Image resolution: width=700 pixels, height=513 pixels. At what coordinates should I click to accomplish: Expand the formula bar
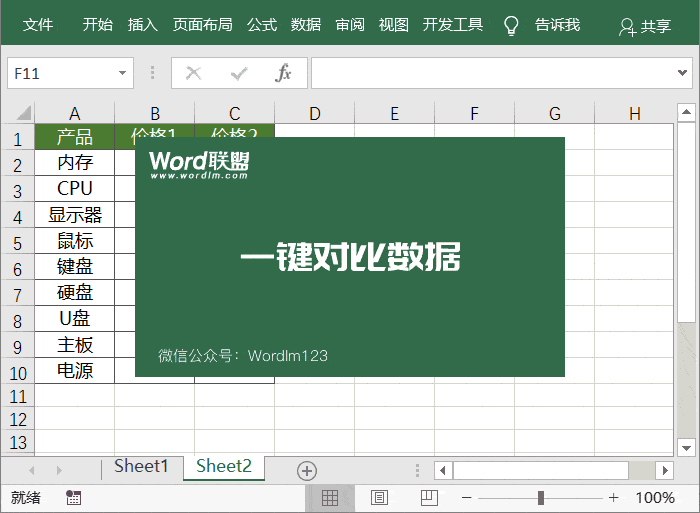coord(684,73)
